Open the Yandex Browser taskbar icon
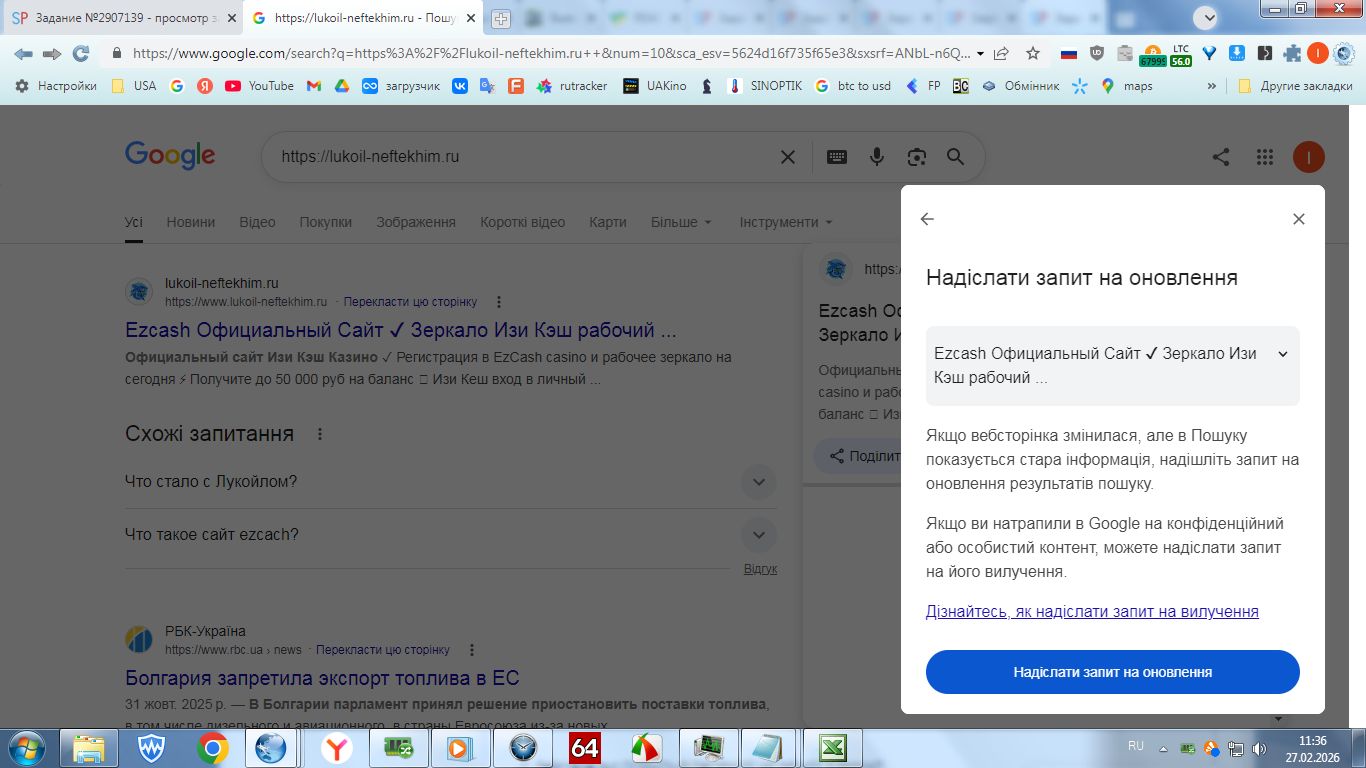The image size is (1366, 768). coord(336,747)
